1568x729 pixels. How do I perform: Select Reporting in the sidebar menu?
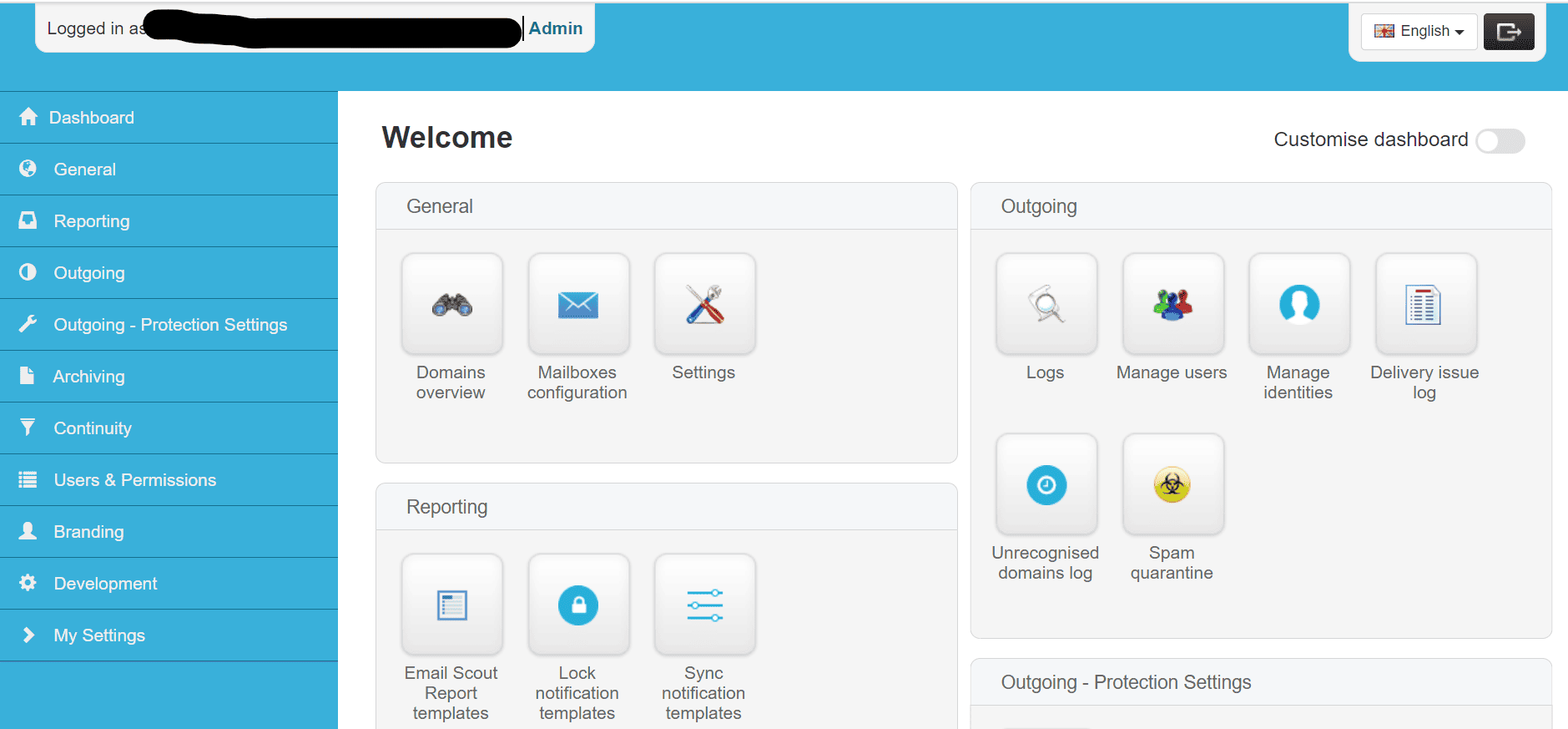point(92,221)
